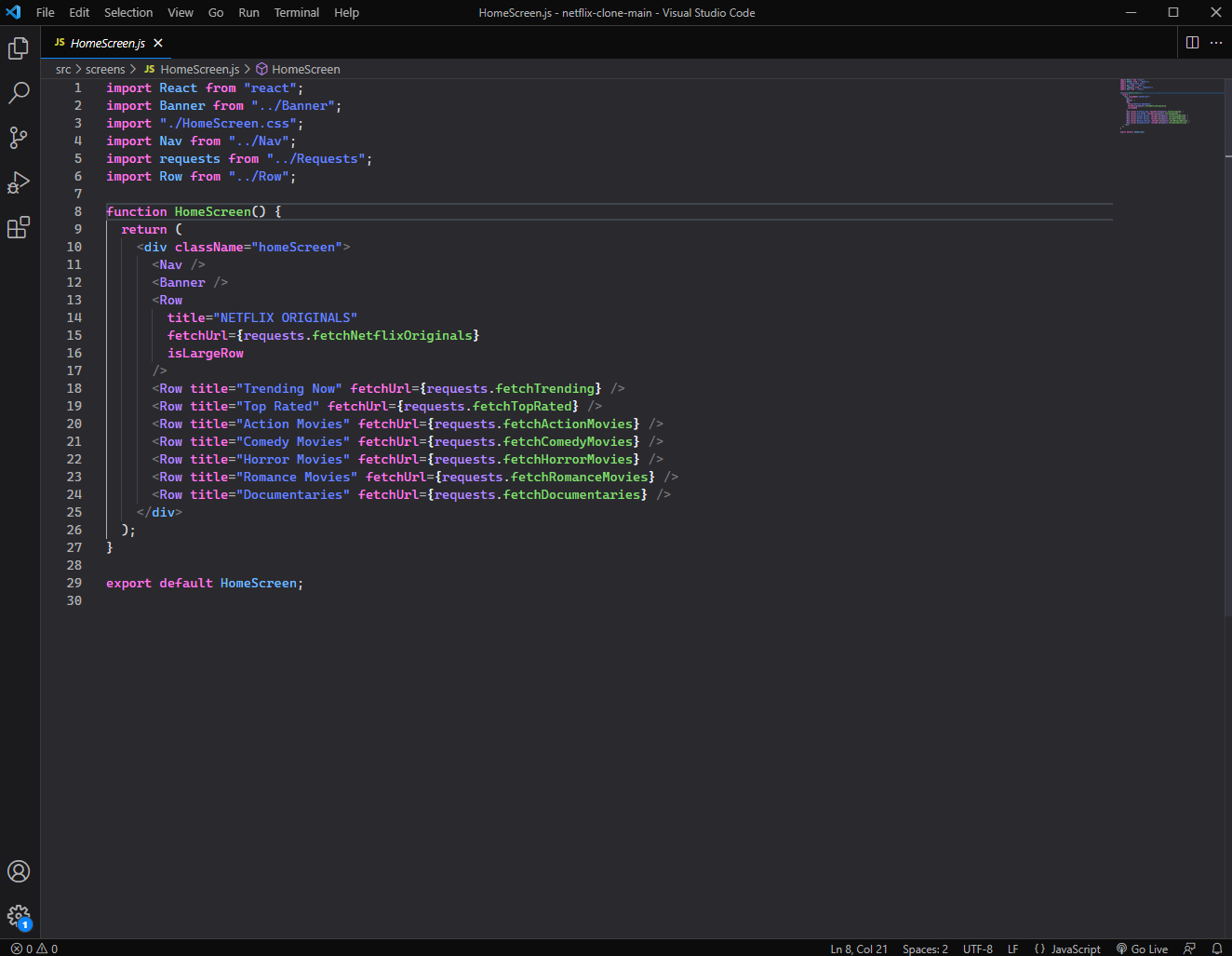Click line number 8 in gutter

click(78, 211)
